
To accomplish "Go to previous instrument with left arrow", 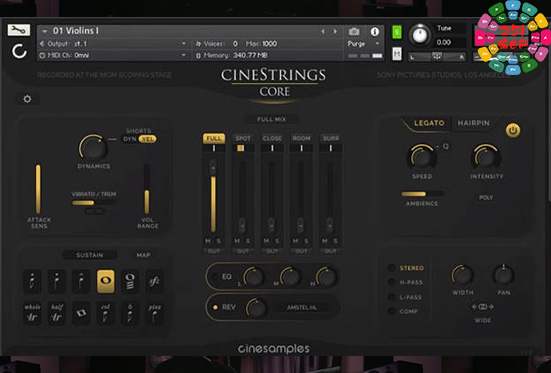I will coord(323,31).
